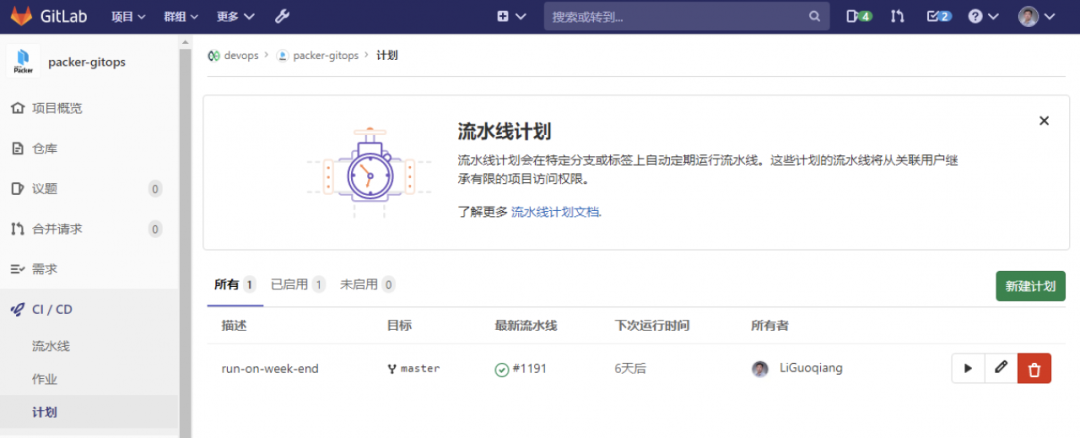Open the issues icon showing 4 in navbar
1080x438 pixels.
[858, 16]
